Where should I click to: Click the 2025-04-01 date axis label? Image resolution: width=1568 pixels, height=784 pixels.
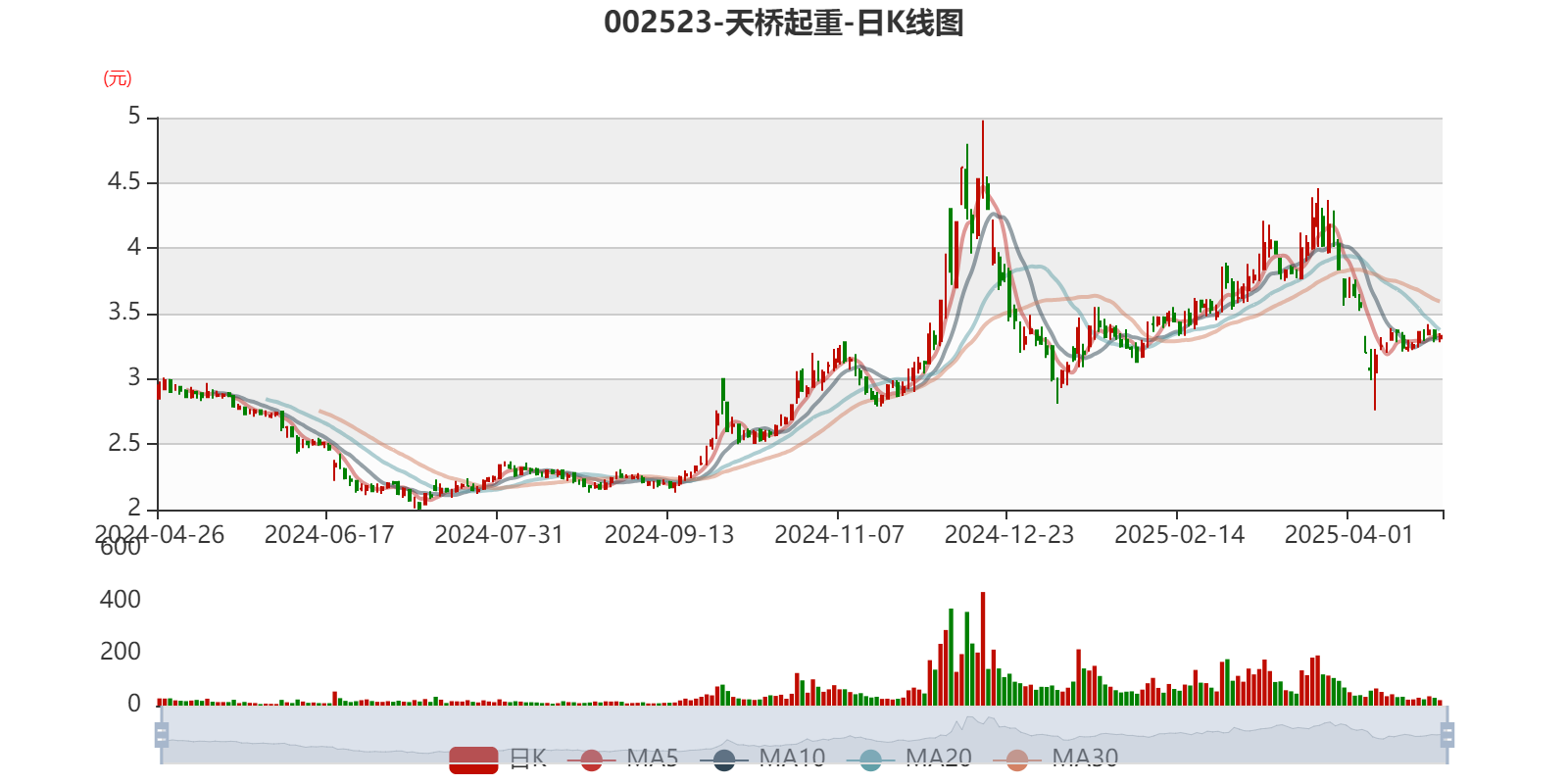[1348, 534]
